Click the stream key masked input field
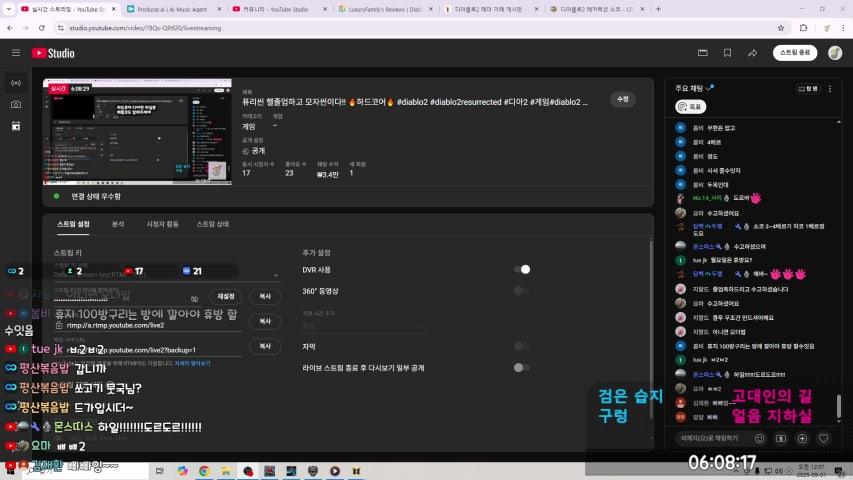Screen dimensions: 853x480 coord(120,298)
